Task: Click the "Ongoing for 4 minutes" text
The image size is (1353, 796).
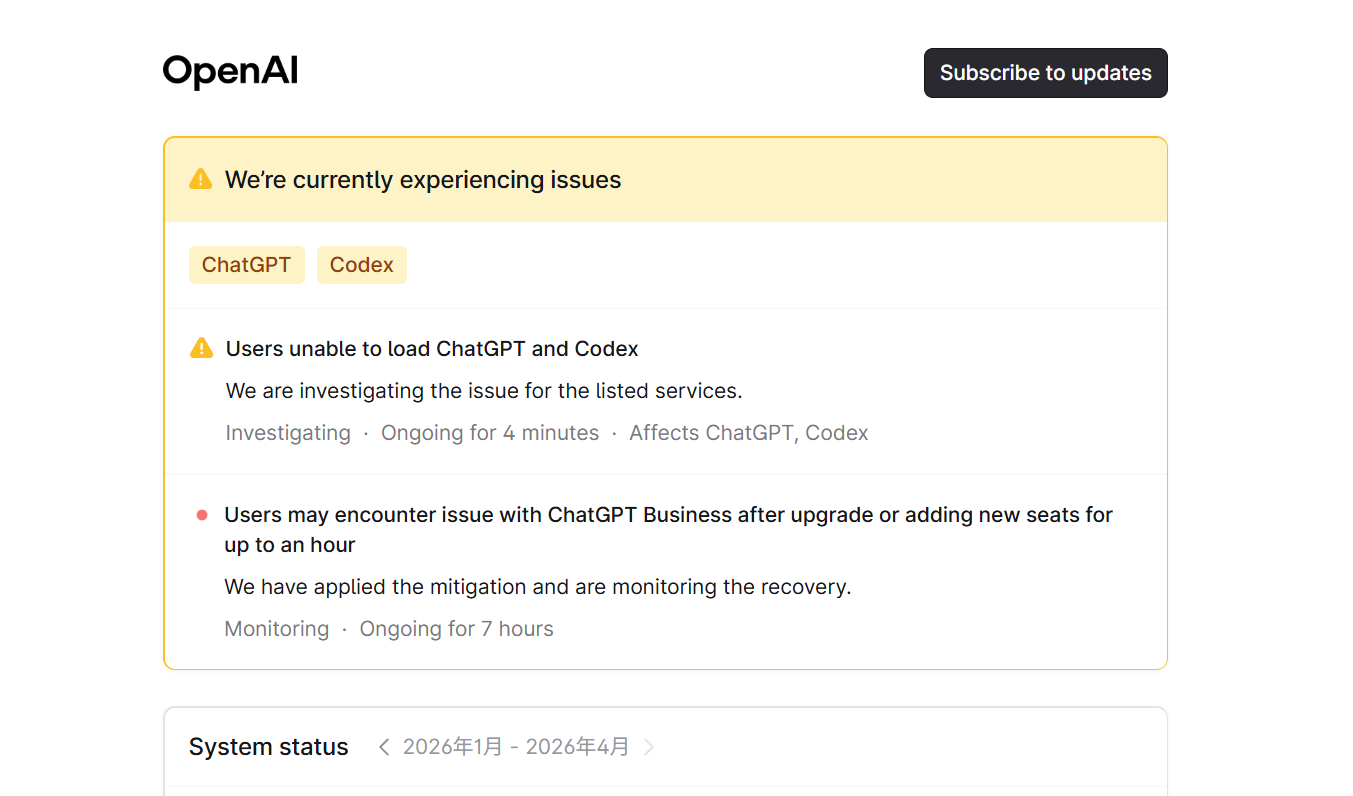Action: (490, 433)
